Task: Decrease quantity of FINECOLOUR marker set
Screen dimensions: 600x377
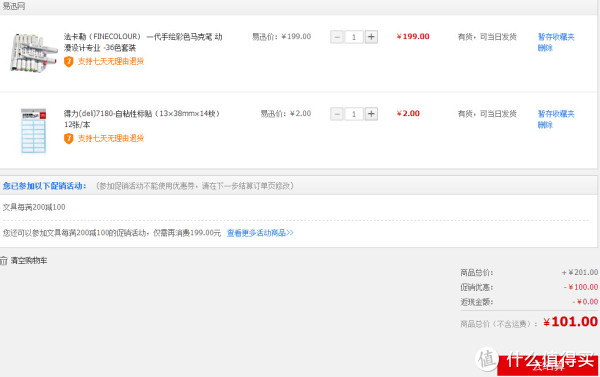Action: click(x=337, y=37)
